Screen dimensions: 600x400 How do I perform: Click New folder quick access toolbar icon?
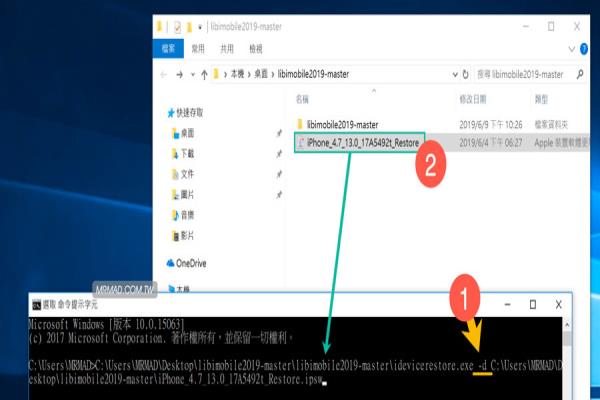[189, 27]
